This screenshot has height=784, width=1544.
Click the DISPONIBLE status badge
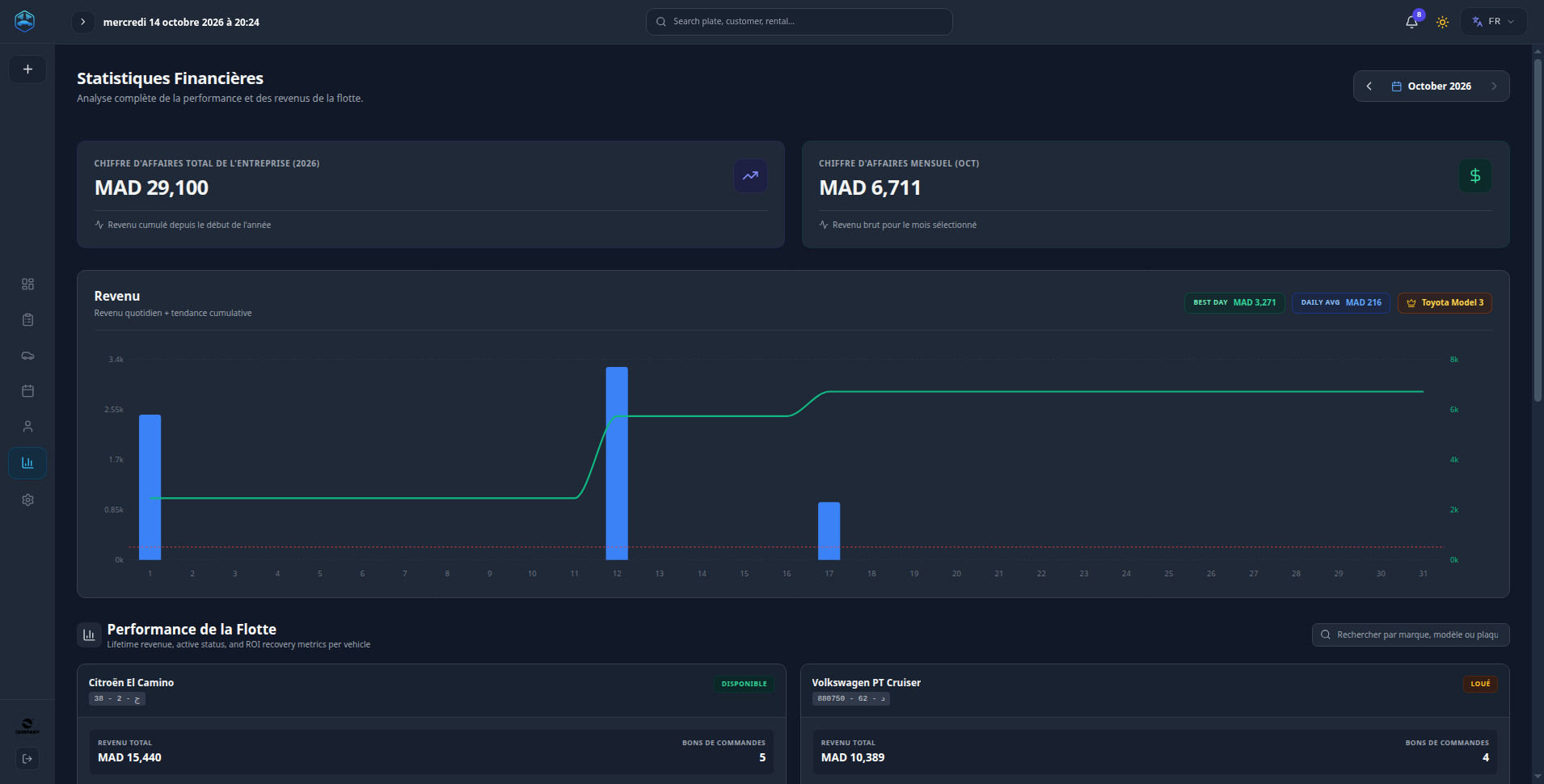click(x=744, y=684)
